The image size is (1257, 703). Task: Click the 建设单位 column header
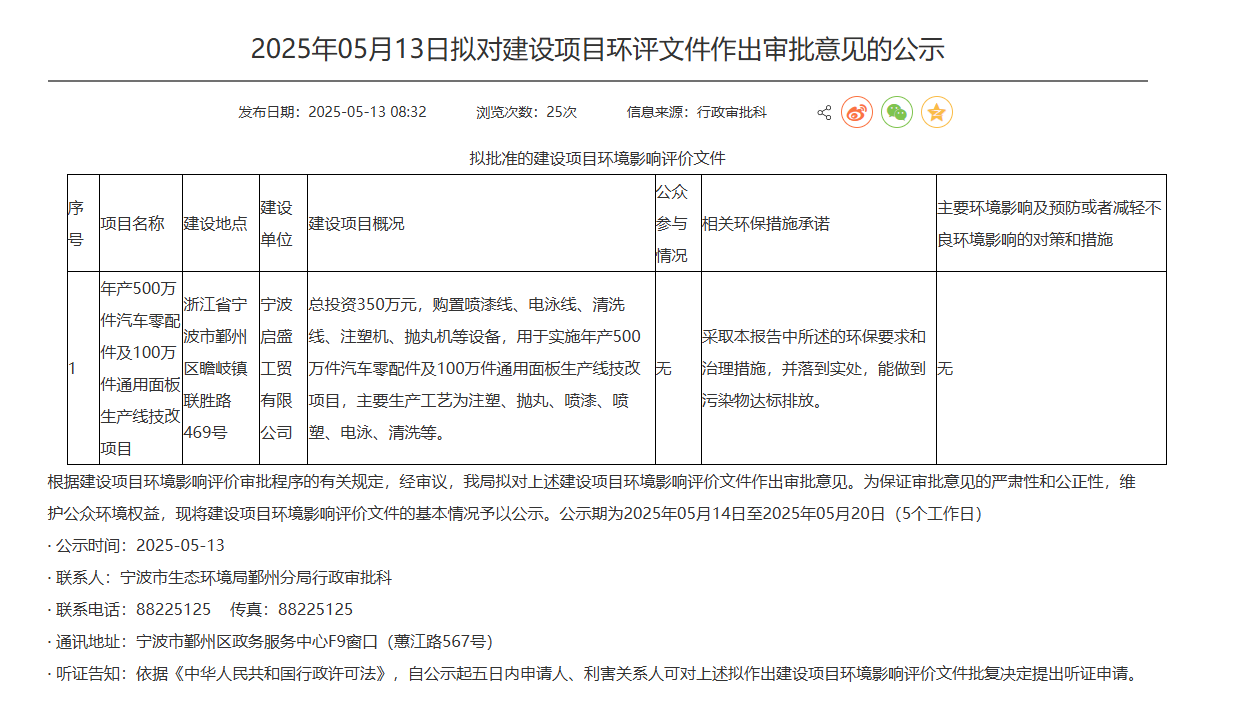coord(283,223)
